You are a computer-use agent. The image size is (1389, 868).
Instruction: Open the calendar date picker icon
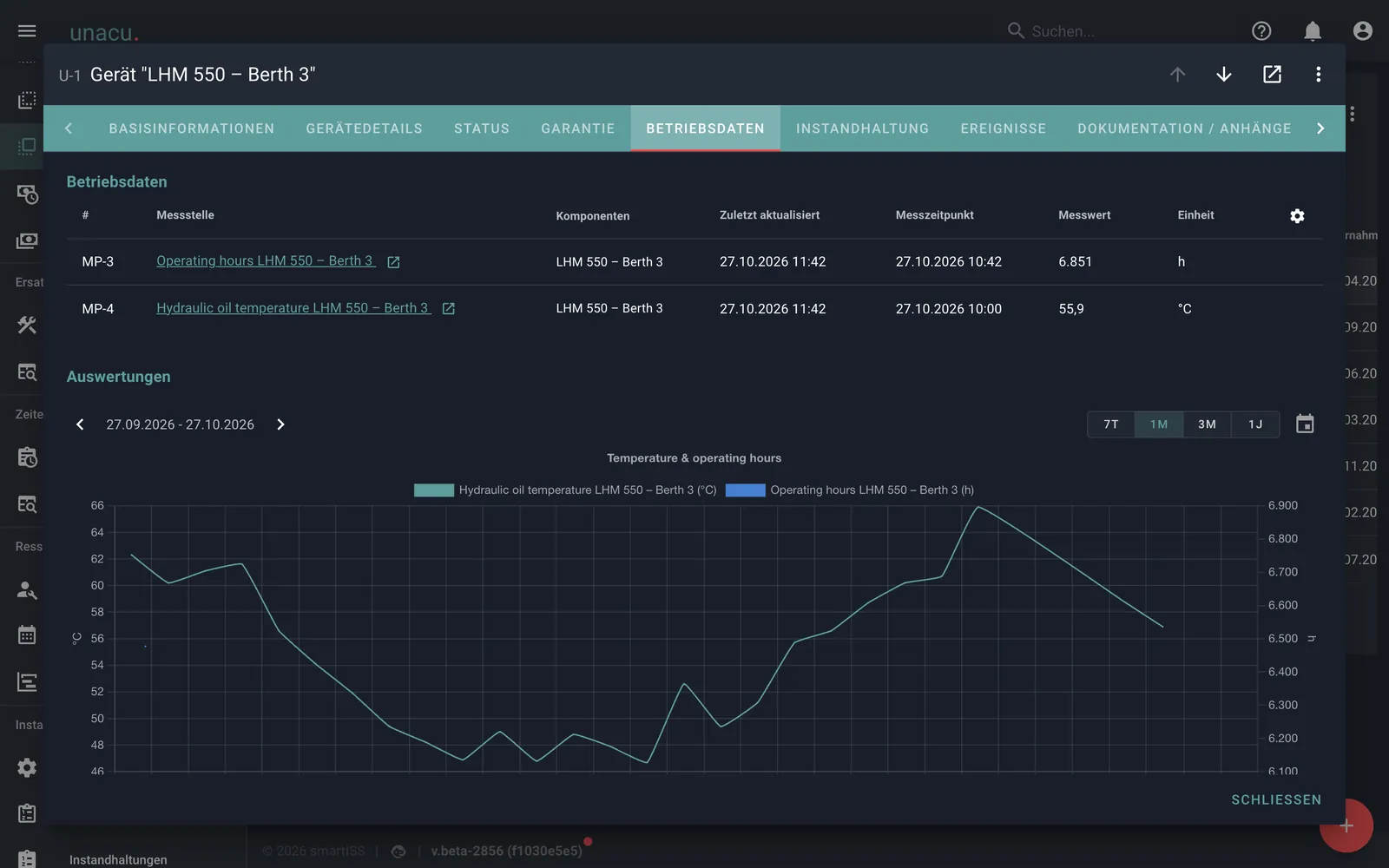pos(1305,424)
